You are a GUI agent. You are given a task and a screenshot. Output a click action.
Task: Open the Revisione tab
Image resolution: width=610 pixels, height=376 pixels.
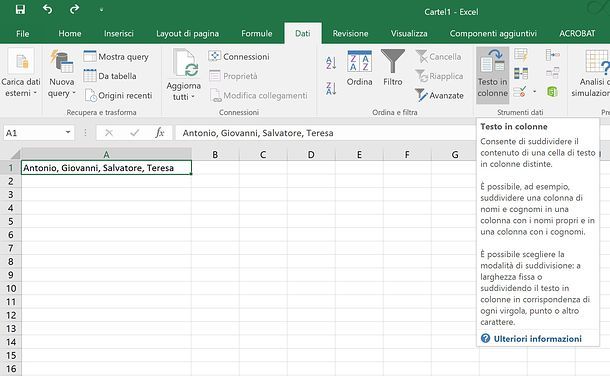[x=350, y=33]
